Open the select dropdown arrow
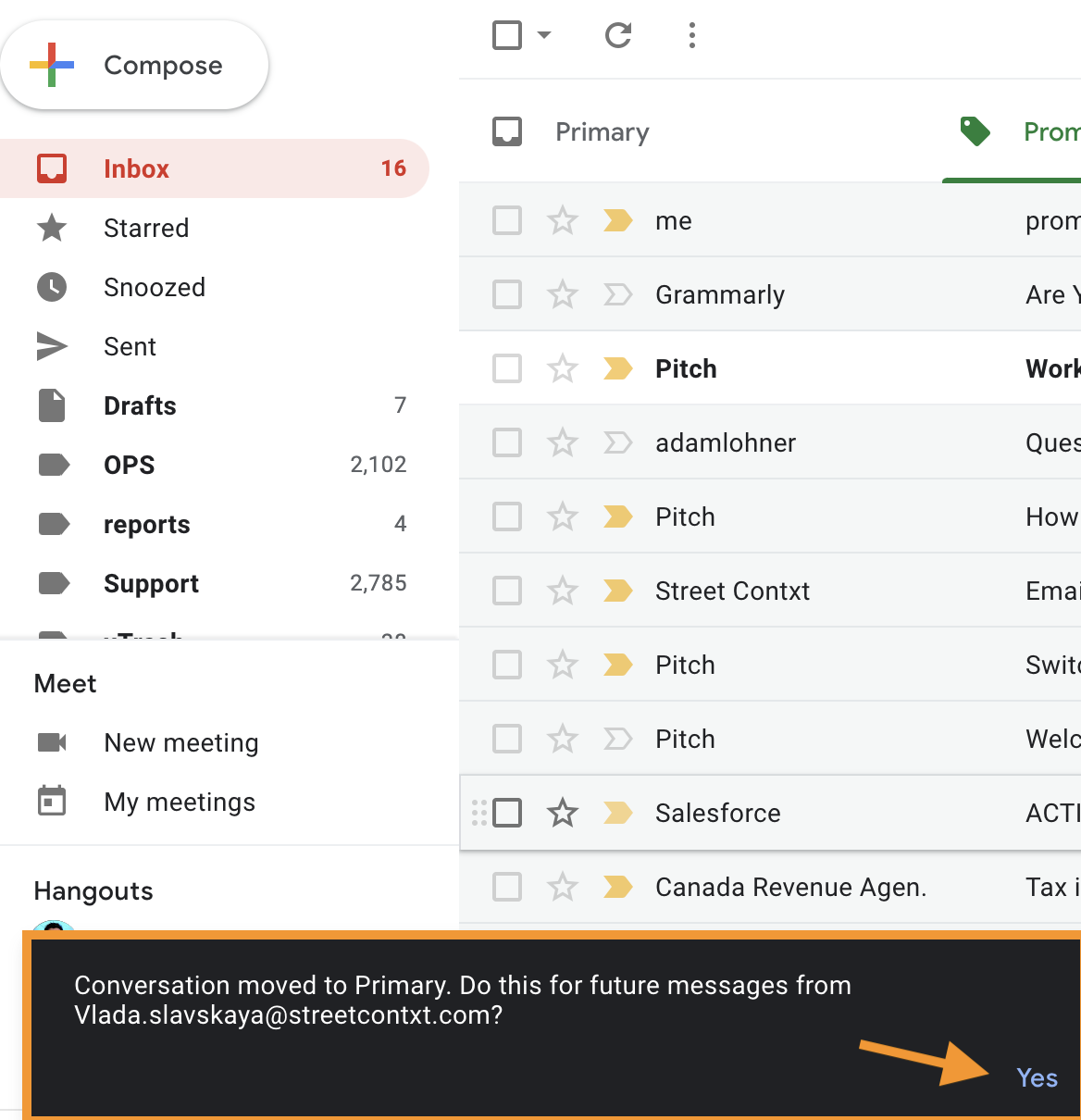Screen dimensions: 1081x1120 pos(544,35)
